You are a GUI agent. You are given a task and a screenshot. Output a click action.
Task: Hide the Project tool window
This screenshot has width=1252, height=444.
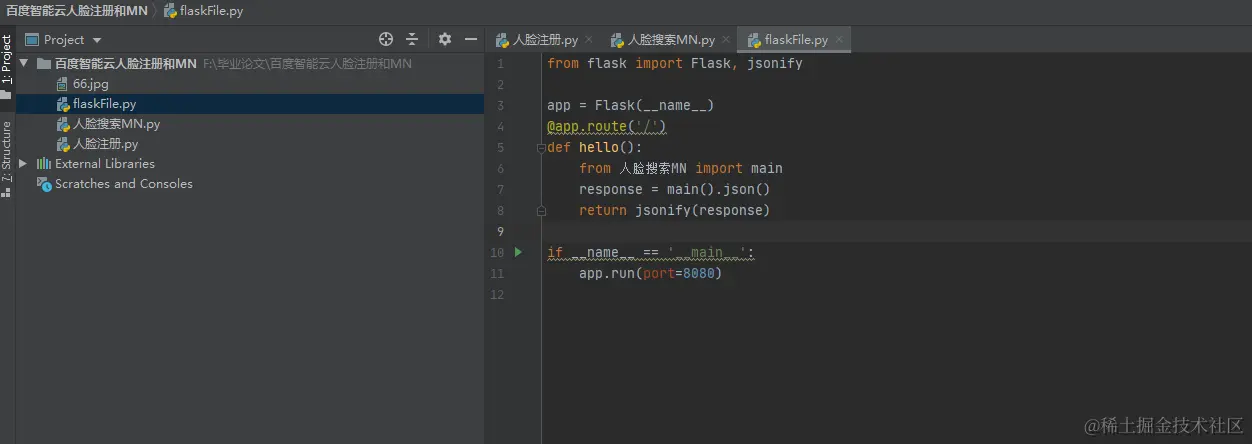point(470,39)
